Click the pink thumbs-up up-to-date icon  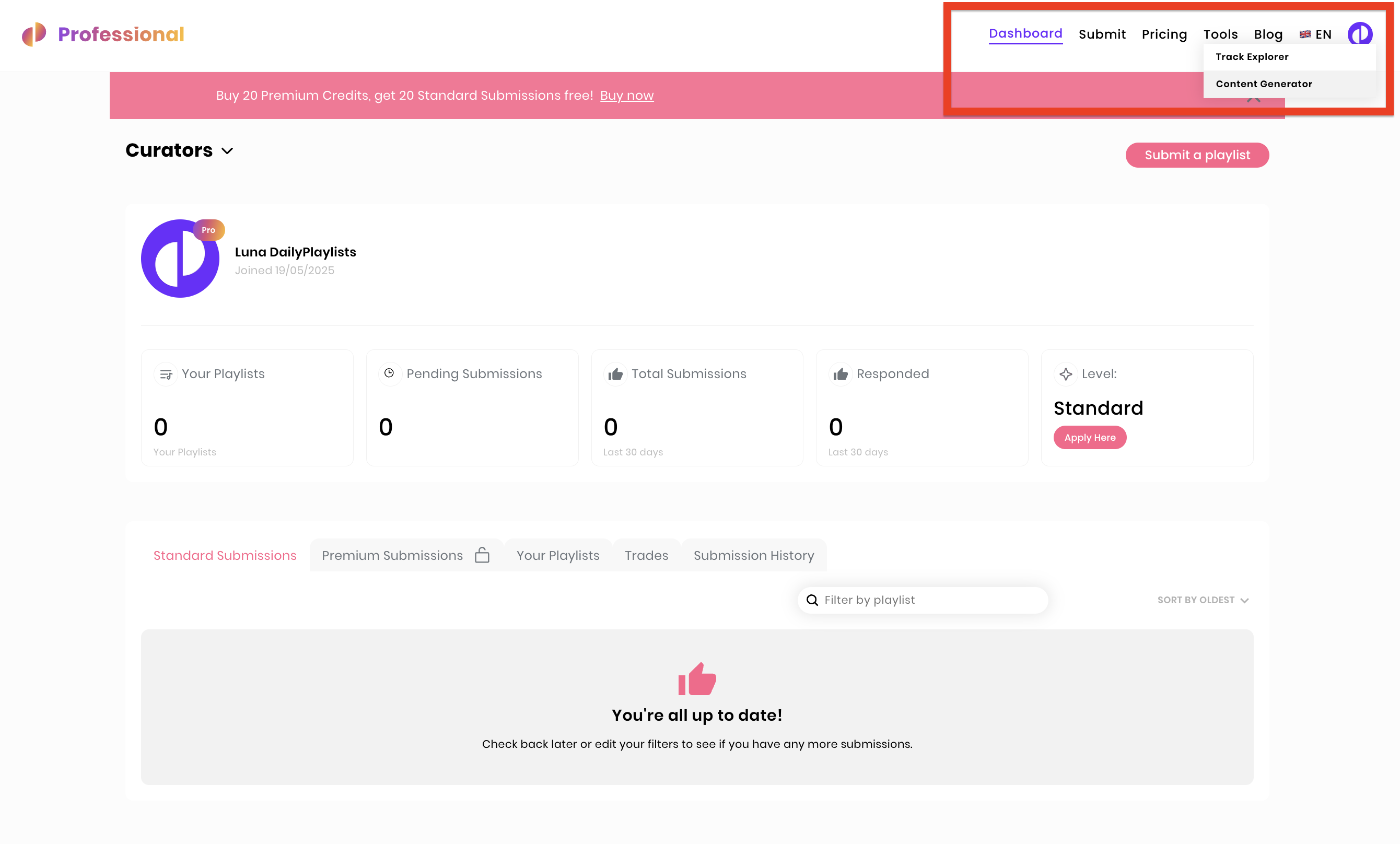pos(696,679)
